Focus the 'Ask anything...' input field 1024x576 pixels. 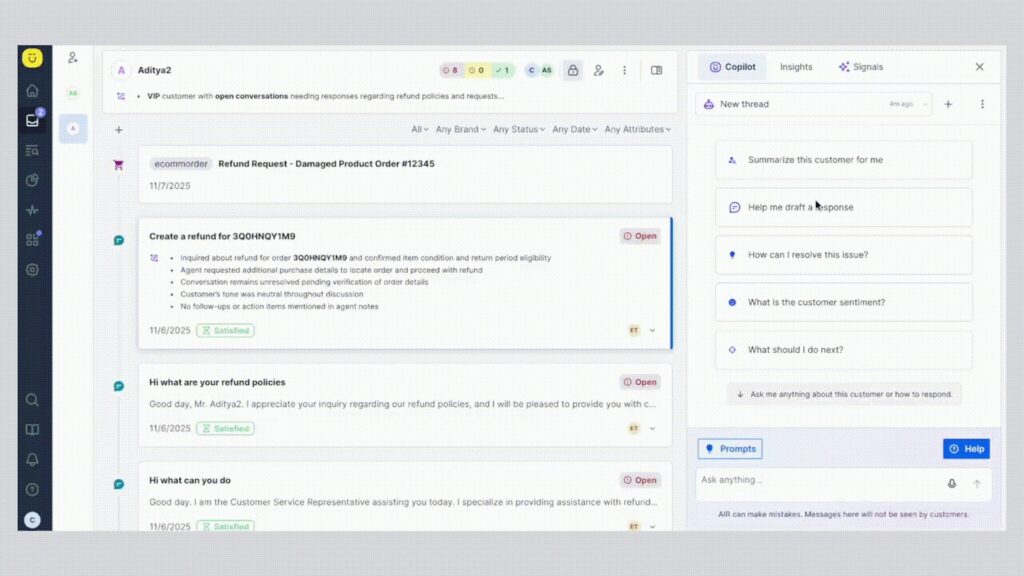815,481
